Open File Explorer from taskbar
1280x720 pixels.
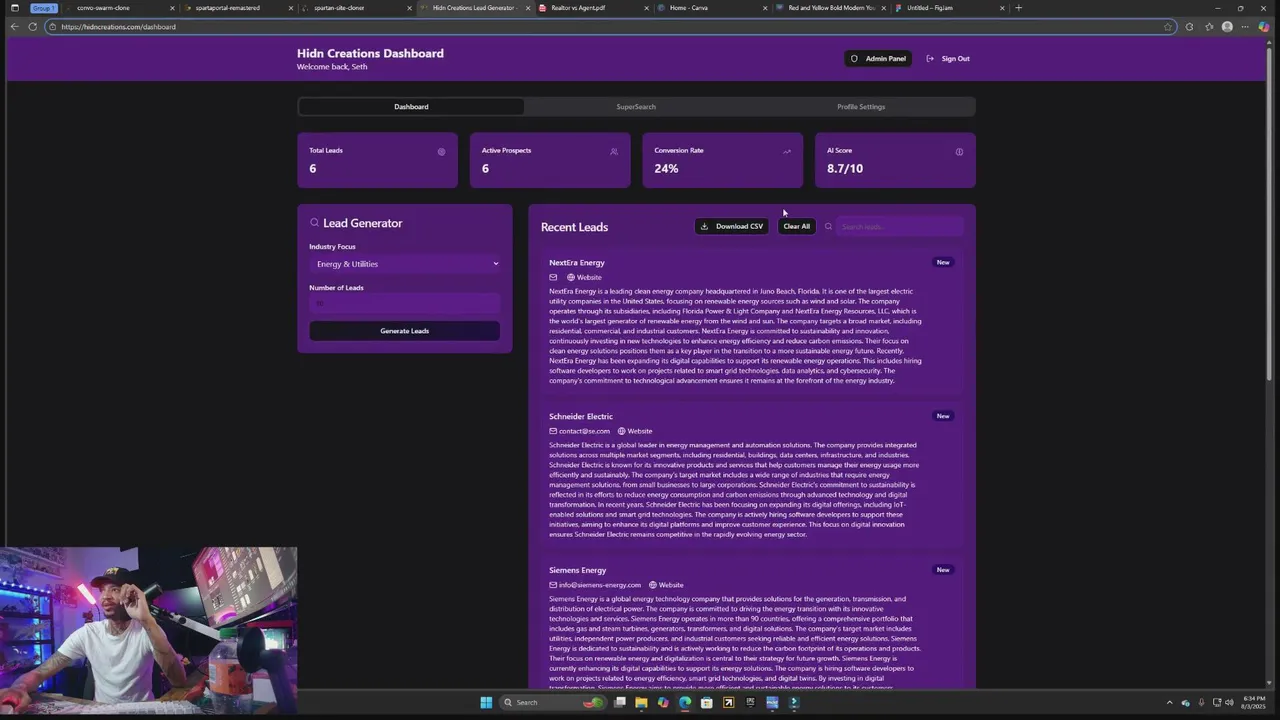point(641,702)
